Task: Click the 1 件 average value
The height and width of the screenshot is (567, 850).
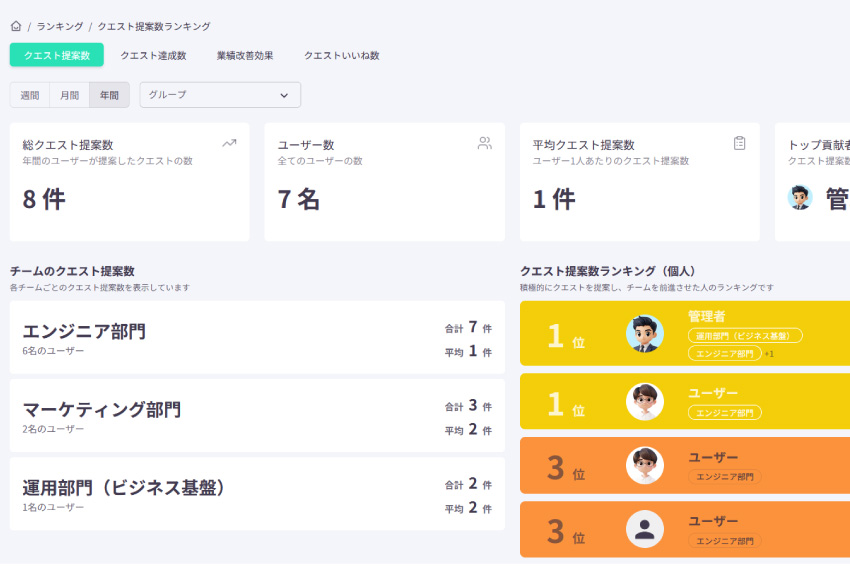Action: pyautogui.click(x=553, y=199)
